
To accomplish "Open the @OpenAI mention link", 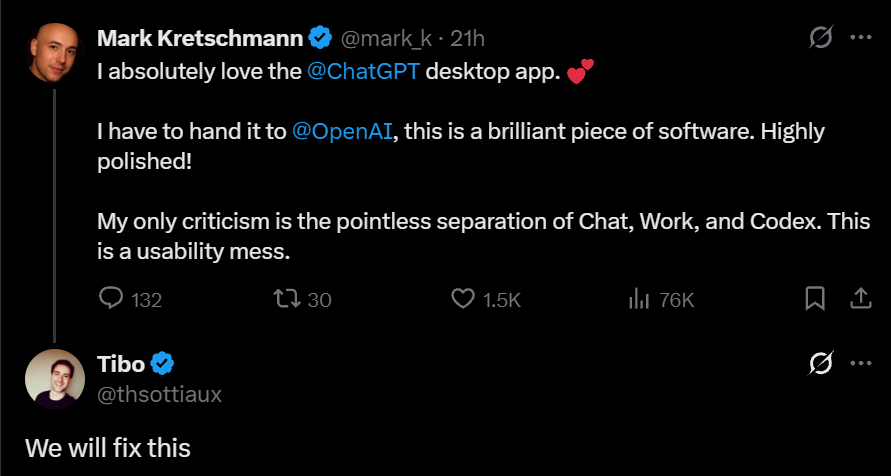I will [x=342, y=132].
